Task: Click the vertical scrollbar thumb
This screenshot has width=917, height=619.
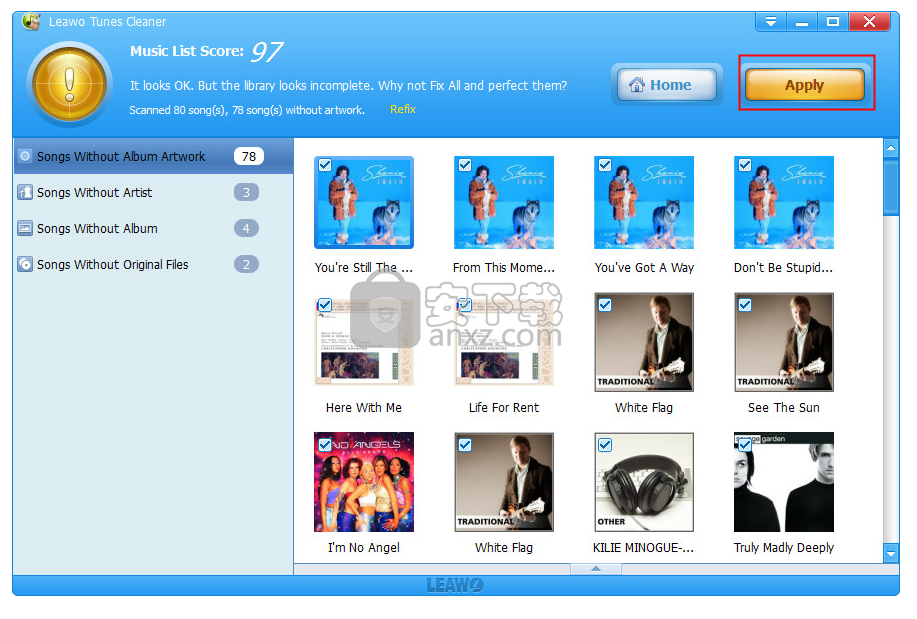Action: pyautogui.click(x=891, y=187)
